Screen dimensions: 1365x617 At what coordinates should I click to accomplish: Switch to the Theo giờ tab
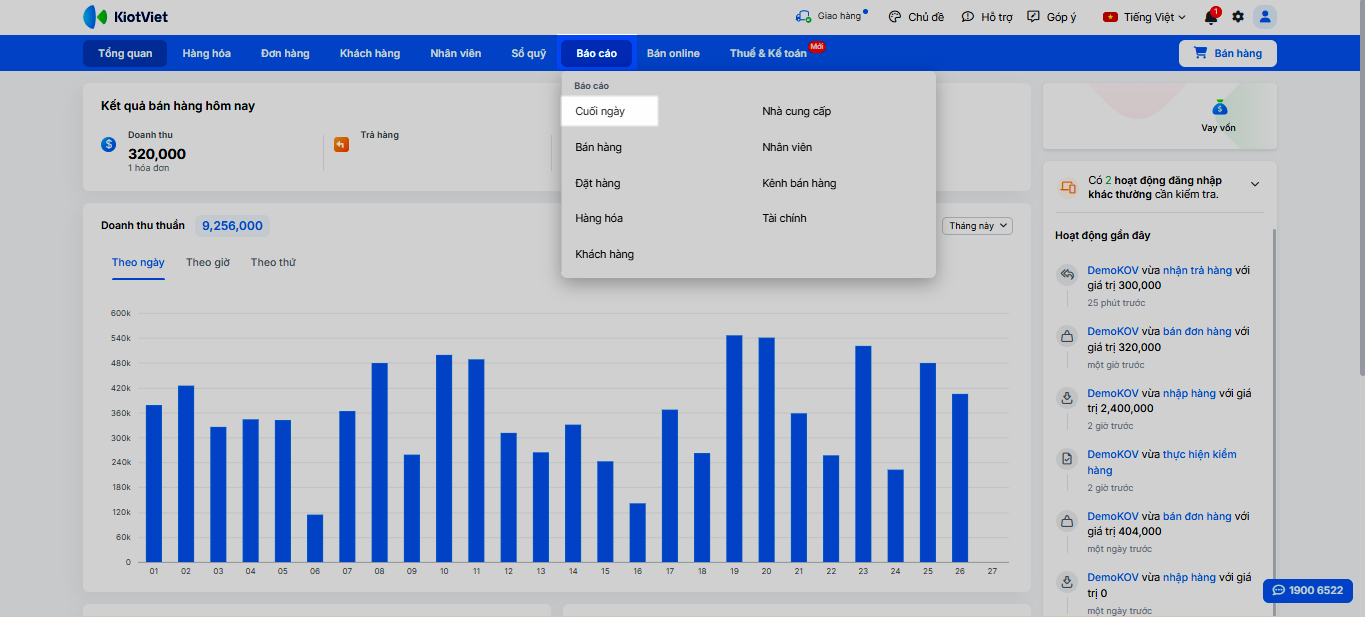tap(208, 262)
